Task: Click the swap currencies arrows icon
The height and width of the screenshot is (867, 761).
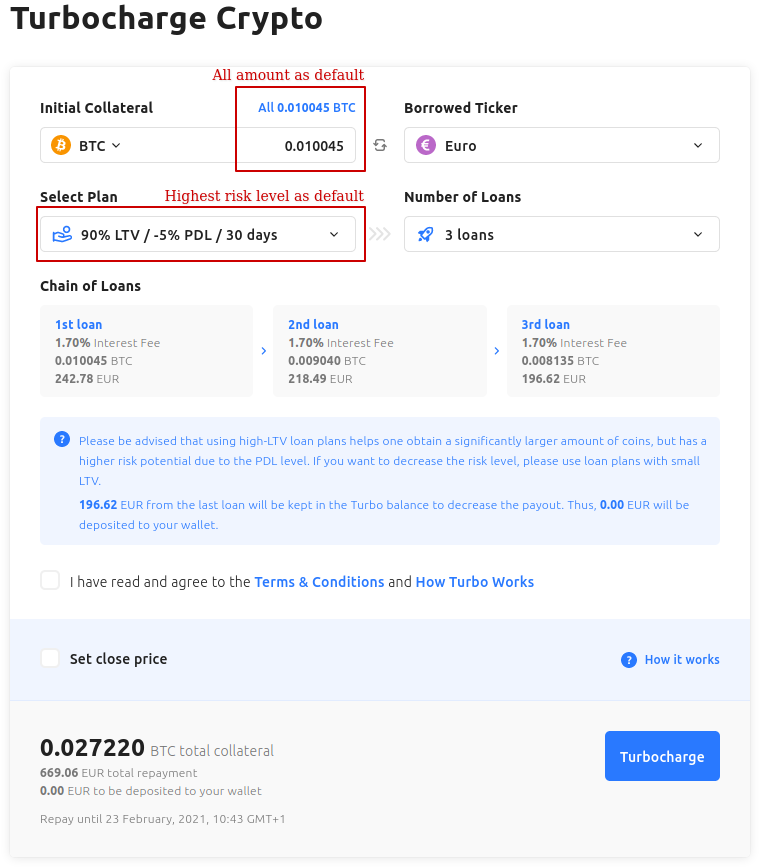Action: tap(380, 146)
